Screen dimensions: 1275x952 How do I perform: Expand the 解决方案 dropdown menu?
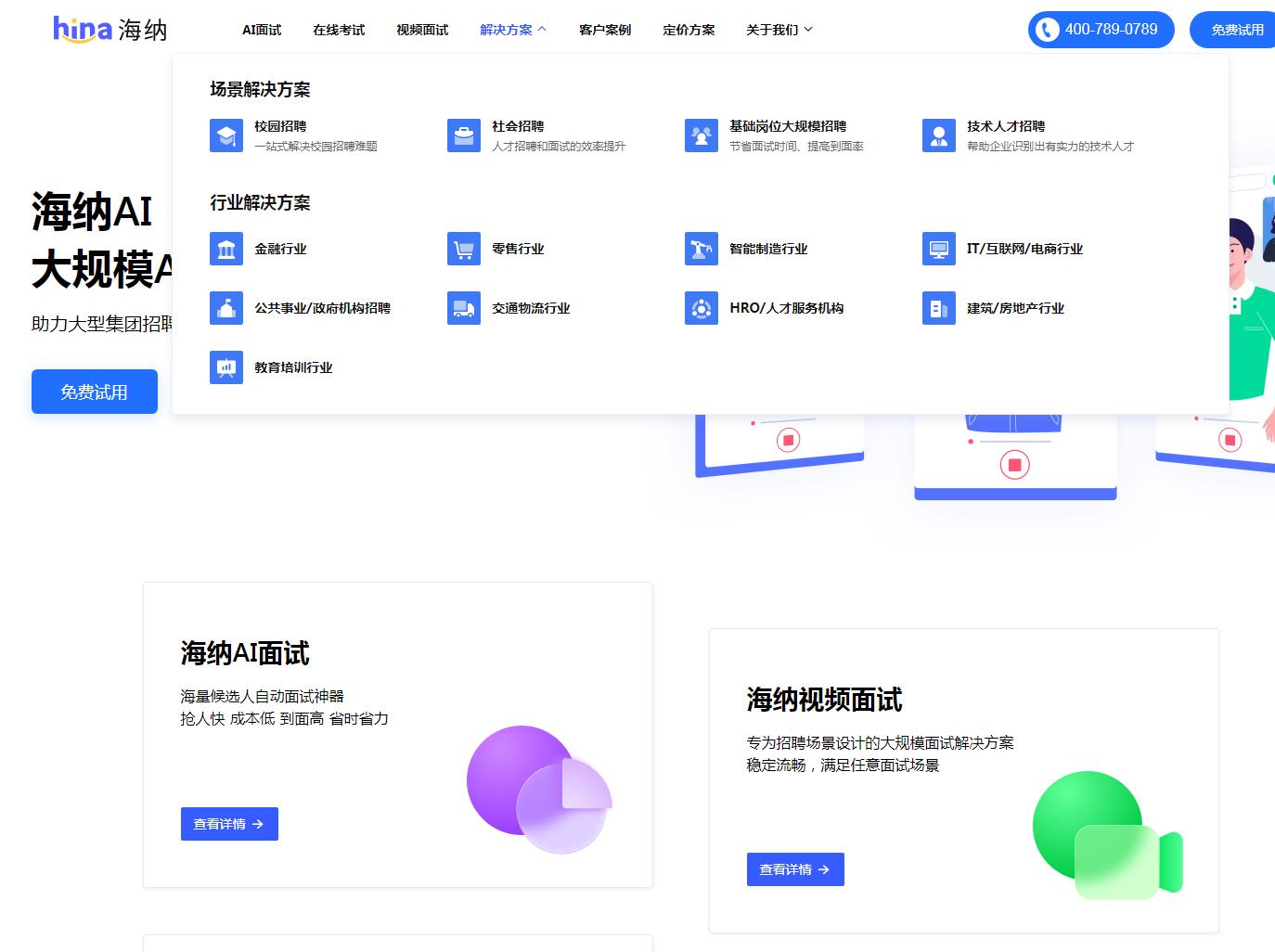click(513, 30)
